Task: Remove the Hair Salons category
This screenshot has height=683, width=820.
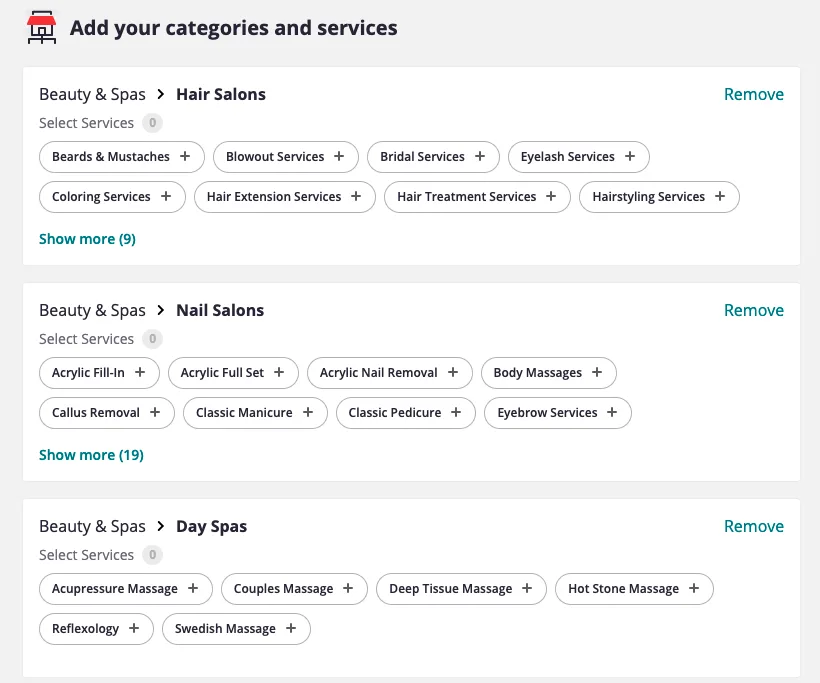Action: pyautogui.click(x=754, y=94)
